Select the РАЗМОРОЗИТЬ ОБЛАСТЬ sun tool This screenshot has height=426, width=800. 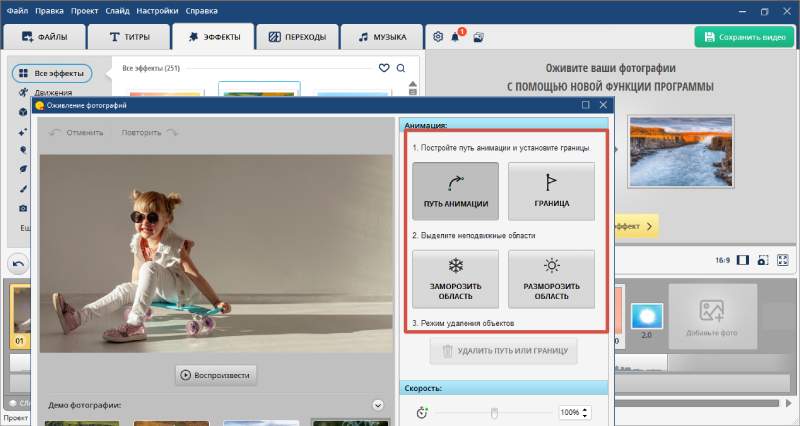pos(552,279)
